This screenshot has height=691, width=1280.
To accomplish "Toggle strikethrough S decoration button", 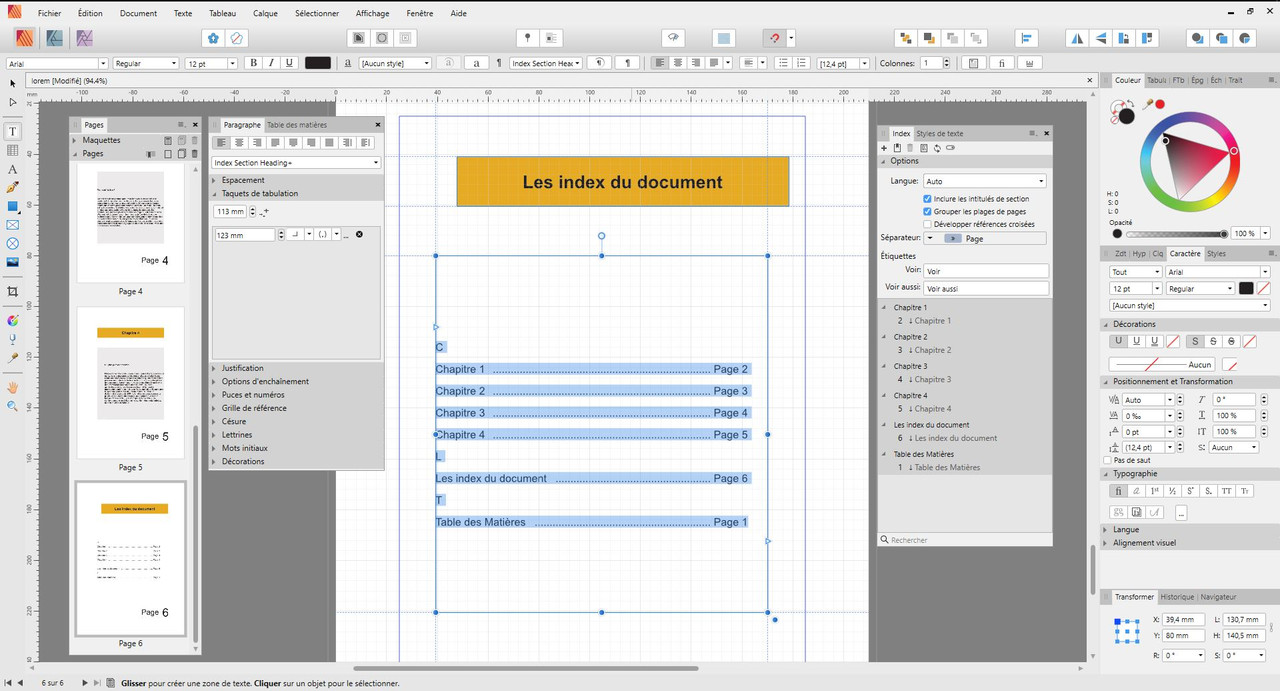I will click(1212, 341).
